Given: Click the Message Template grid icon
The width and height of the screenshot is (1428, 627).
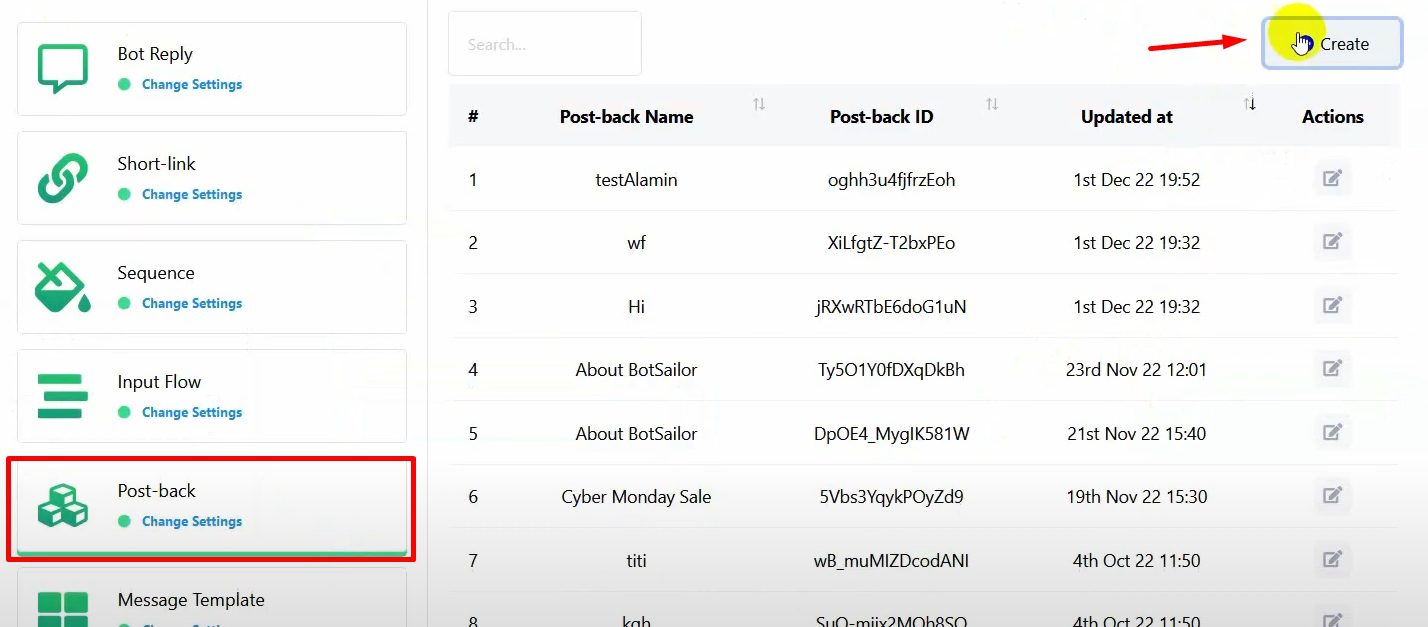Looking at the screenshot, I should point(62,609).
